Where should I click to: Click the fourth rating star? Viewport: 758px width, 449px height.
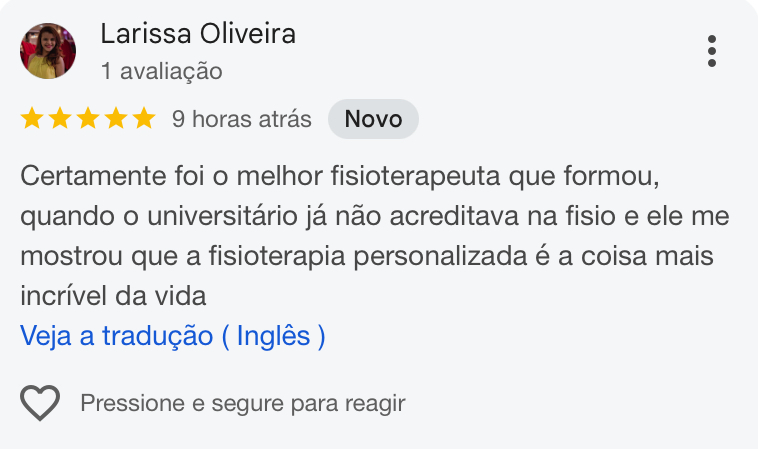pos(116,119)
